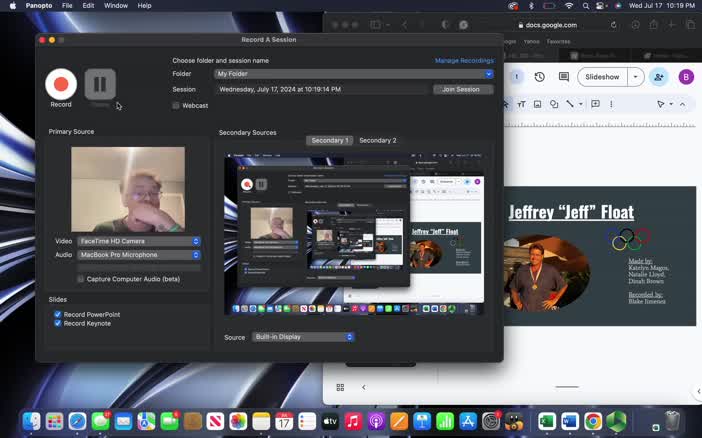Click the Pause recording button
Image resolution: width=702 pixels, height=438 pixels.
pos(100,84)
